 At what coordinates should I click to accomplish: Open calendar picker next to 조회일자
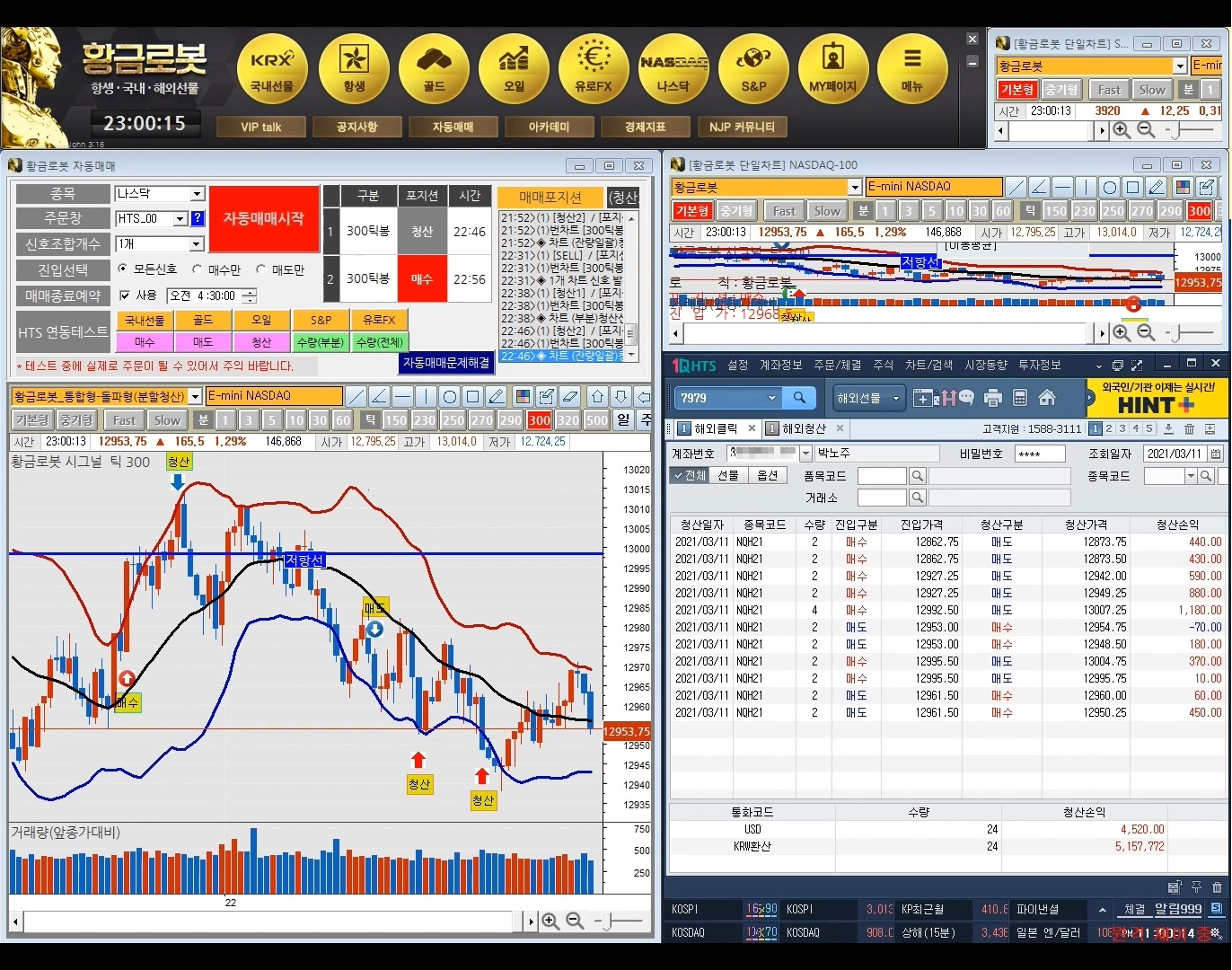pyautogui.click(x=1216, y=454)
